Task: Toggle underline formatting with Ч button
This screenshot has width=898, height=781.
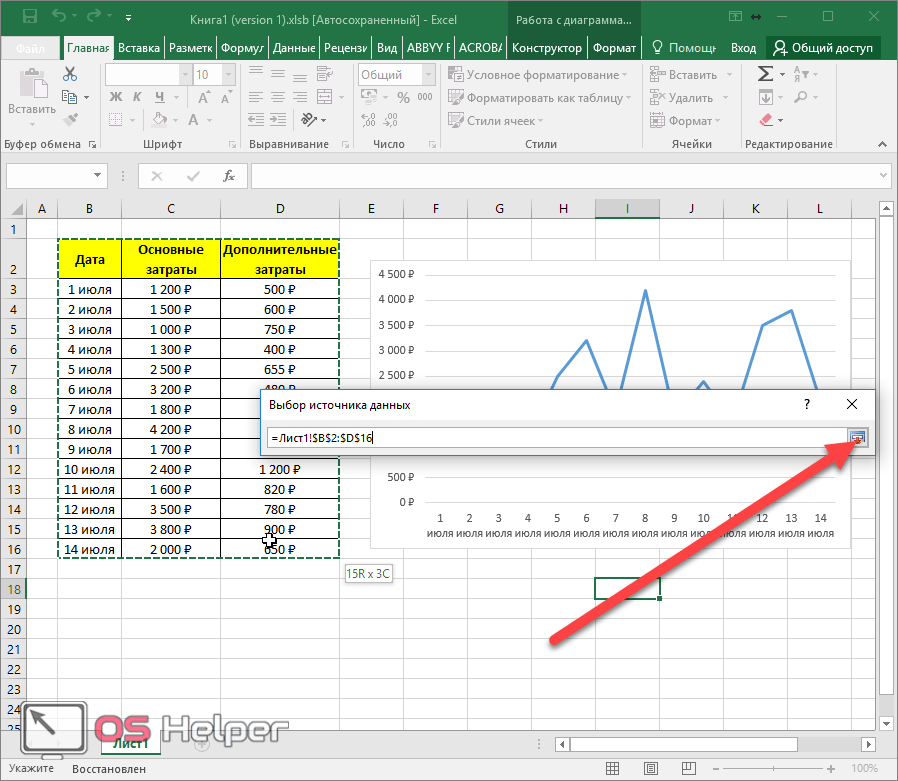Action: point(157,97)
